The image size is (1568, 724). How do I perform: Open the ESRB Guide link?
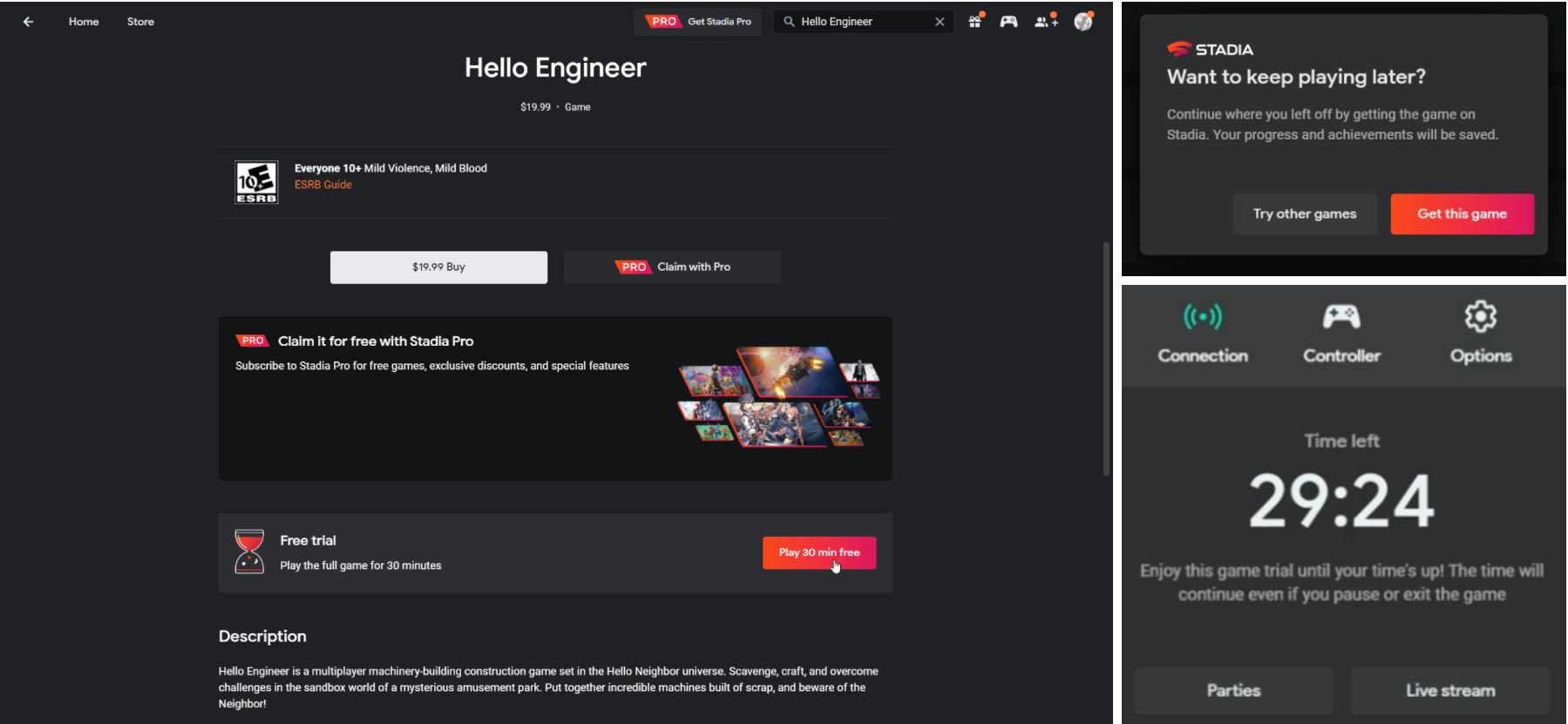coord(322,185)
